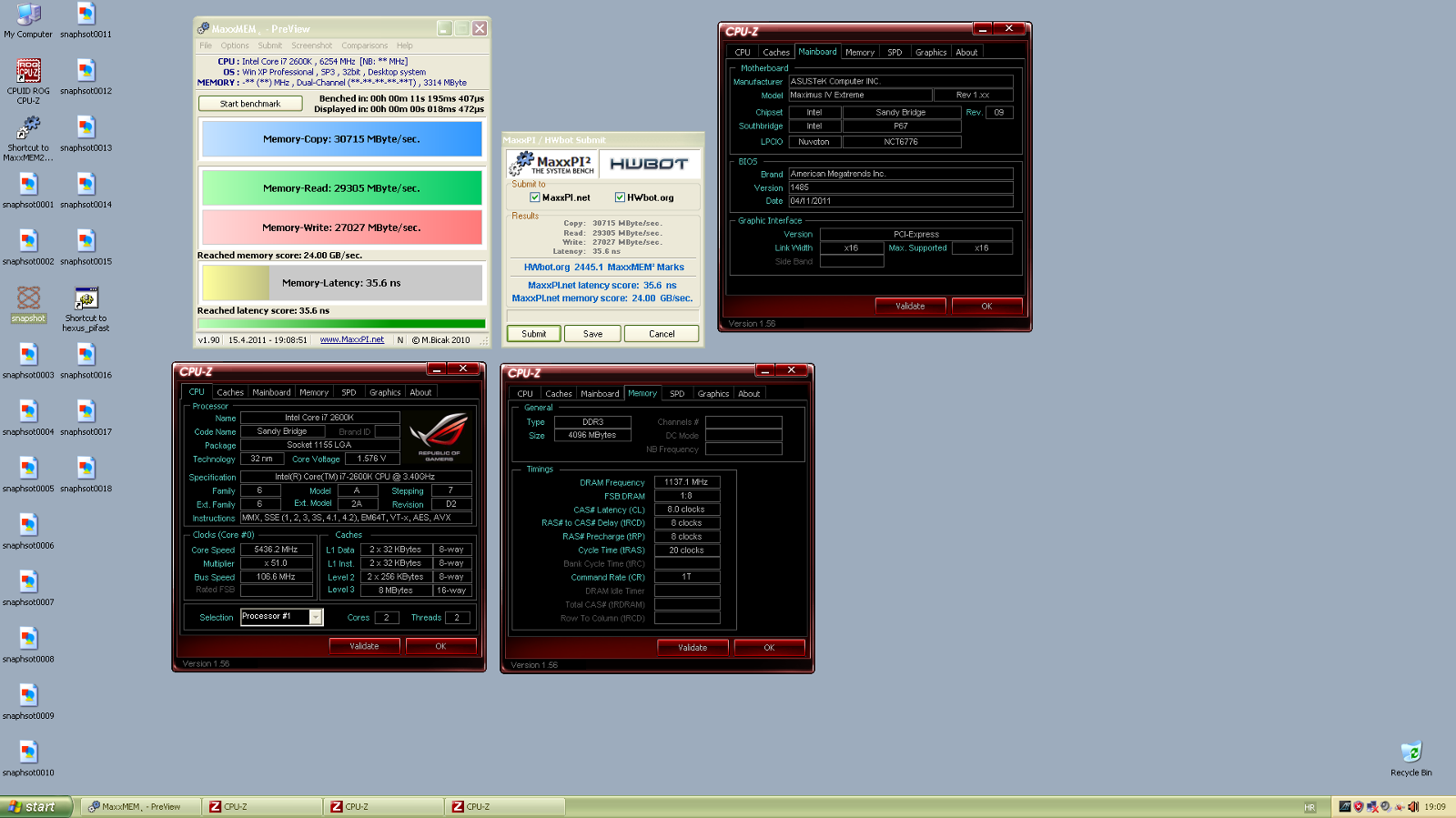Click the DRAM Frequency value 1137.1 MHz

tap(686, 482)
